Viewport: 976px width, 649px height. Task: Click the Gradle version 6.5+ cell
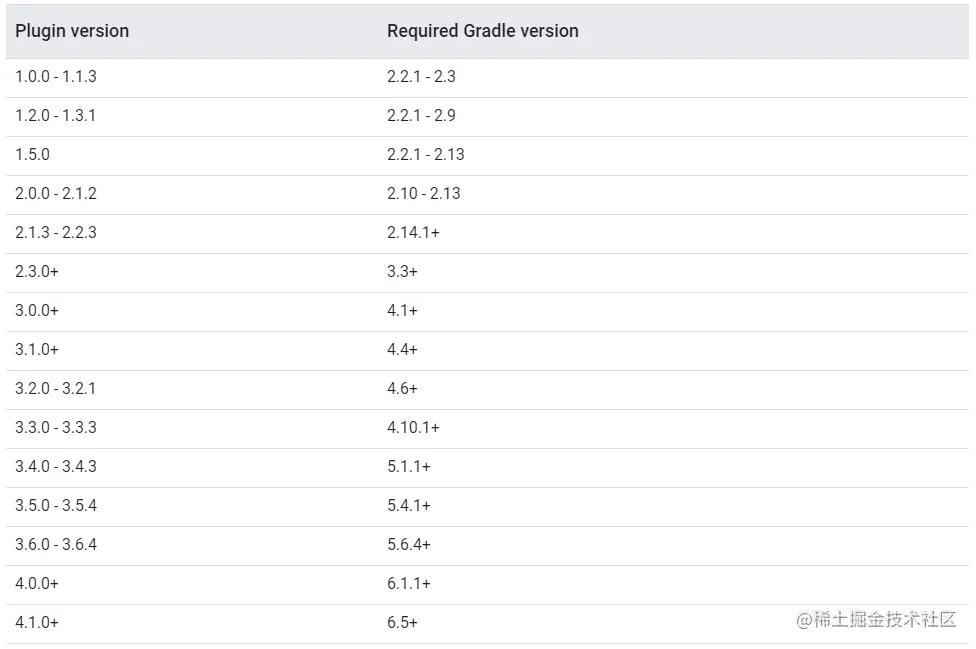pyautogui.click(x=402, y=623)
